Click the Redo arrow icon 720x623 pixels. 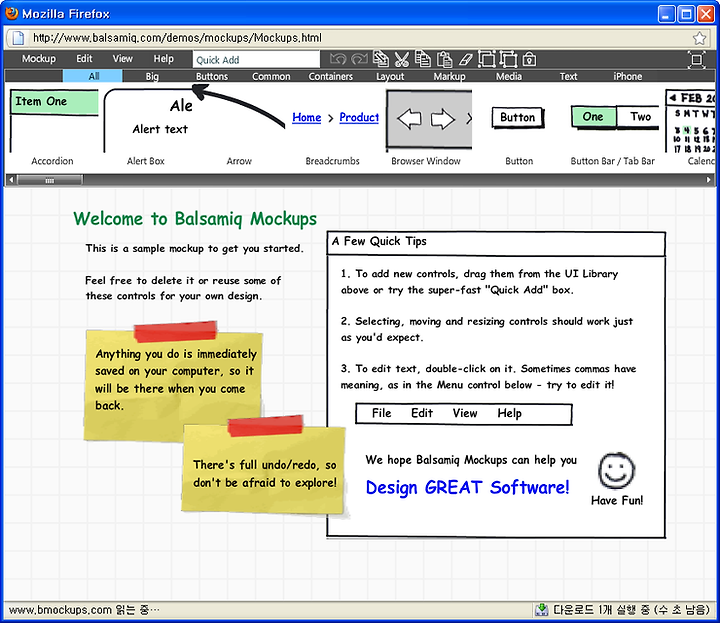point(360,59)
